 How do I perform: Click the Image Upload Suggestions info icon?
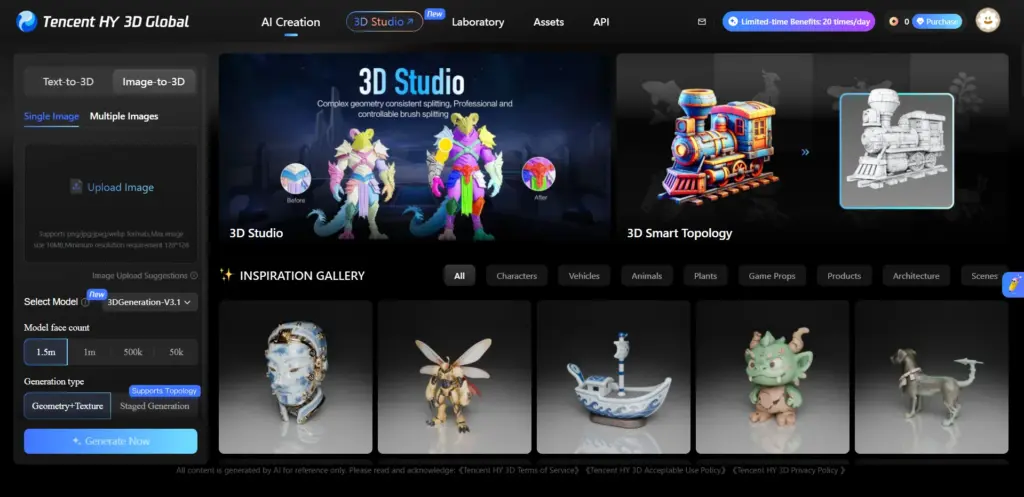pyautogui.click(x=194, y=276)
